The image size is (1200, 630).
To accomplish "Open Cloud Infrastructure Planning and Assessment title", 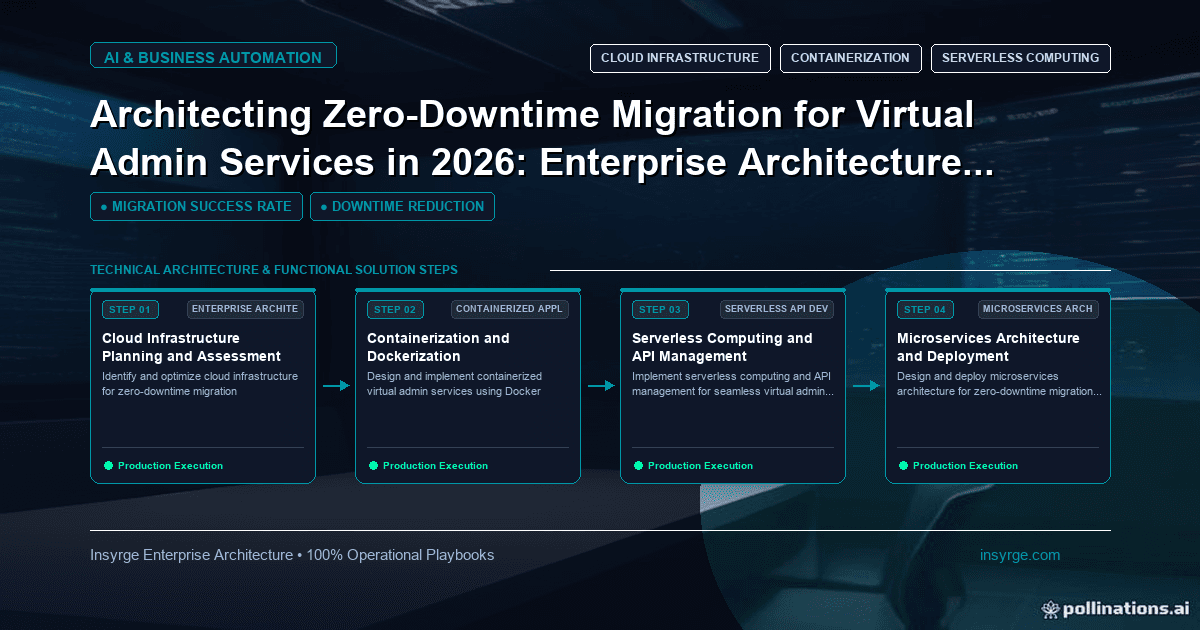I will click(191, 347).
